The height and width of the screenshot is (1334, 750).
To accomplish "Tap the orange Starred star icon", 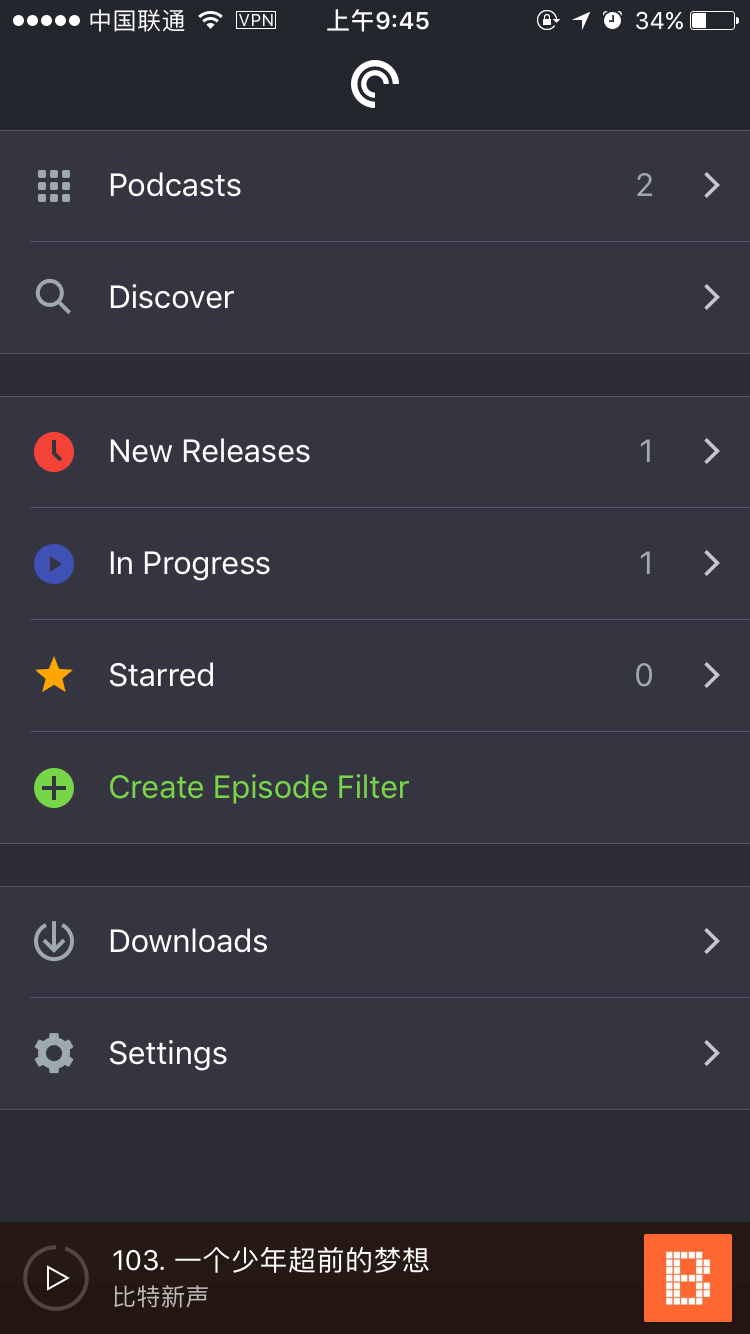I will point(54,676).
